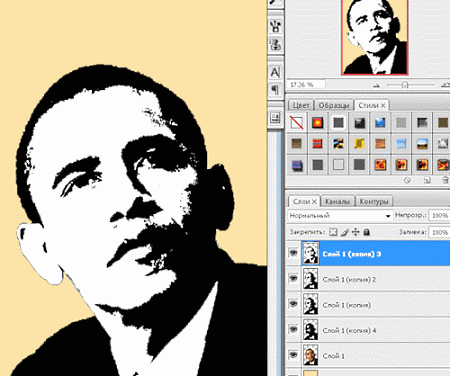Viewport: 450px width, 376px height.
Task: Switch to the Каналы tab
Action: pyautogui.click(x=337, y=202)
